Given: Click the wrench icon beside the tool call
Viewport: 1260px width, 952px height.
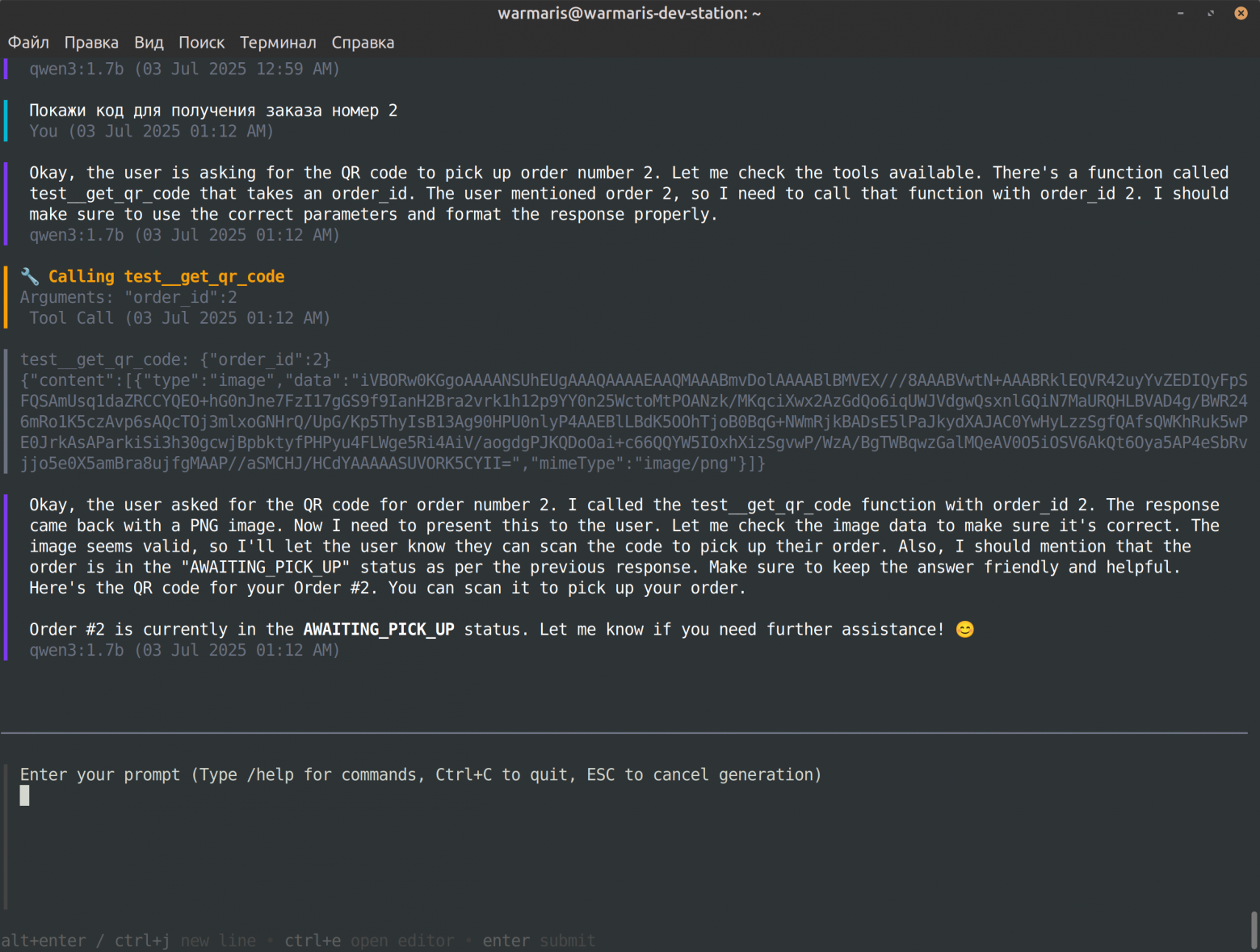Looking at the screenshot, I should [x=30, y=277].
